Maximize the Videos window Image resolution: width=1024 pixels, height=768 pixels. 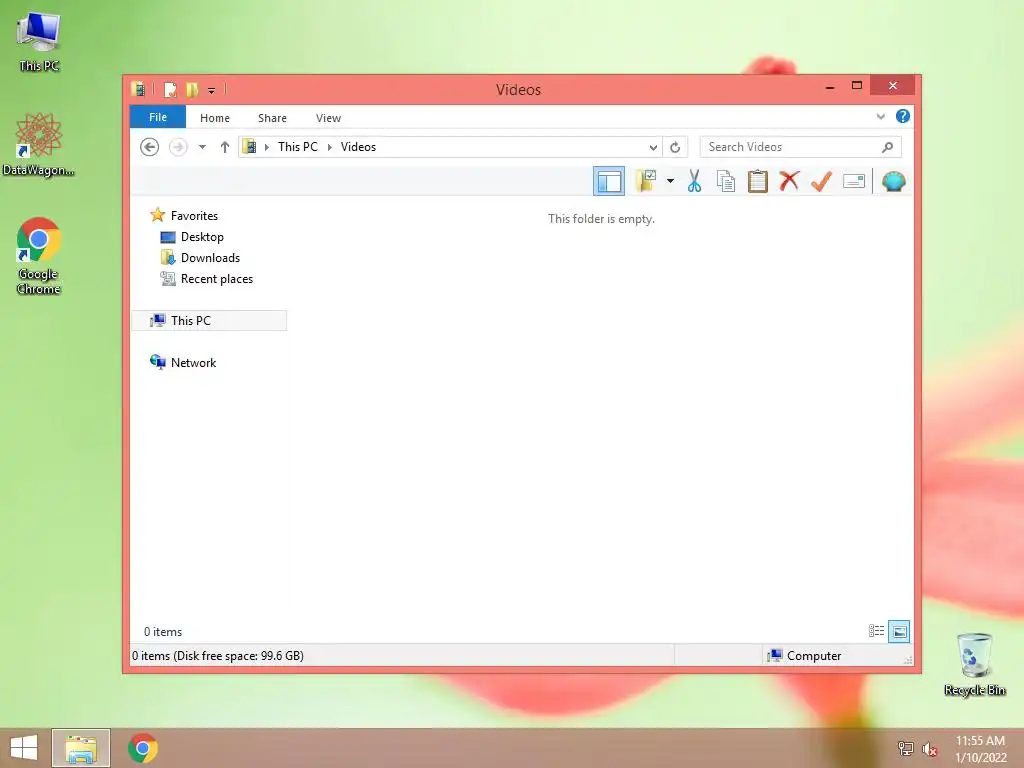(x=857, y=86)
